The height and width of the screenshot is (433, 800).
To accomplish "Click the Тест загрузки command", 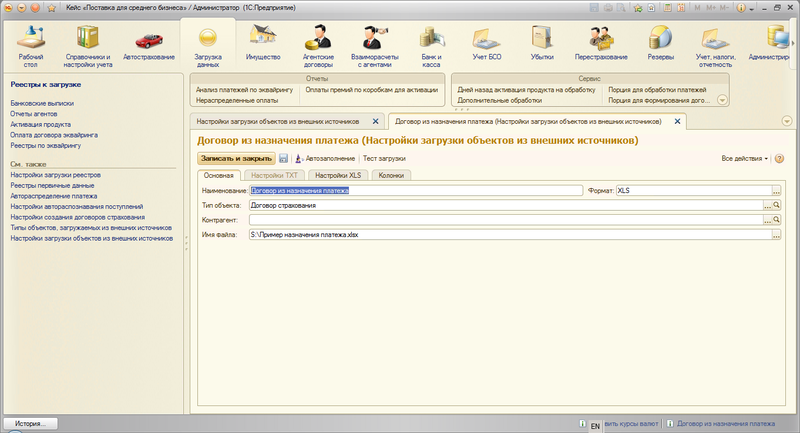I will (384, 158).
